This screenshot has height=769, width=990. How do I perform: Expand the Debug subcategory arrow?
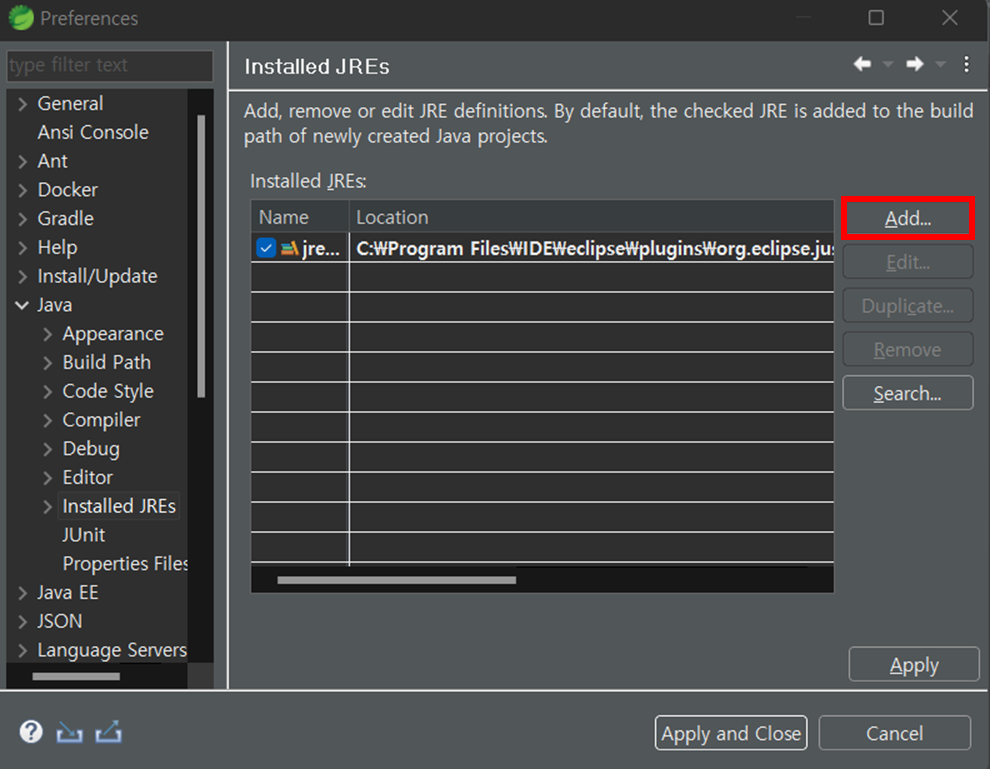(47, 449)
